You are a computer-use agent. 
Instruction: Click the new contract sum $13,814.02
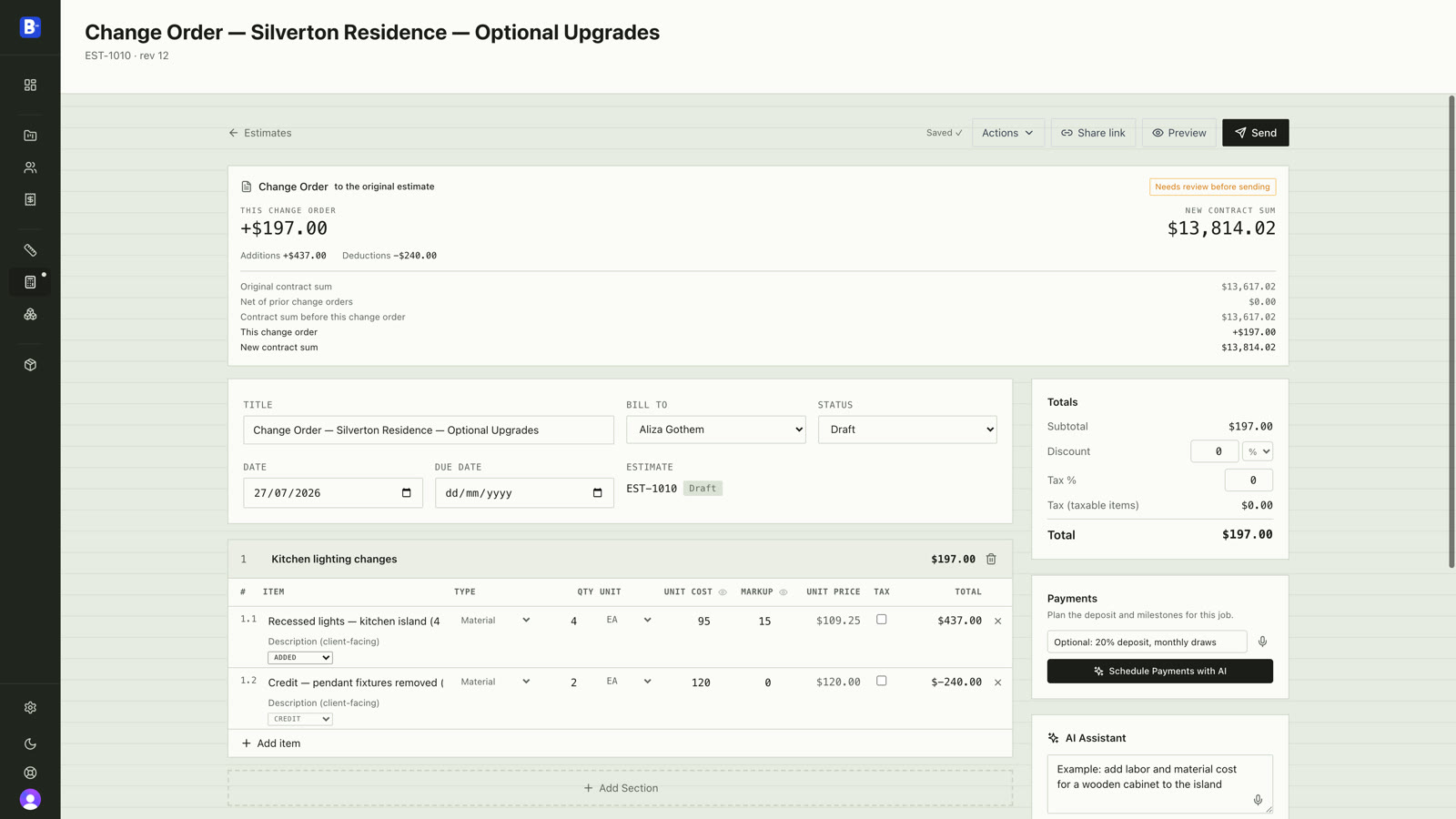click(1221, 228)
